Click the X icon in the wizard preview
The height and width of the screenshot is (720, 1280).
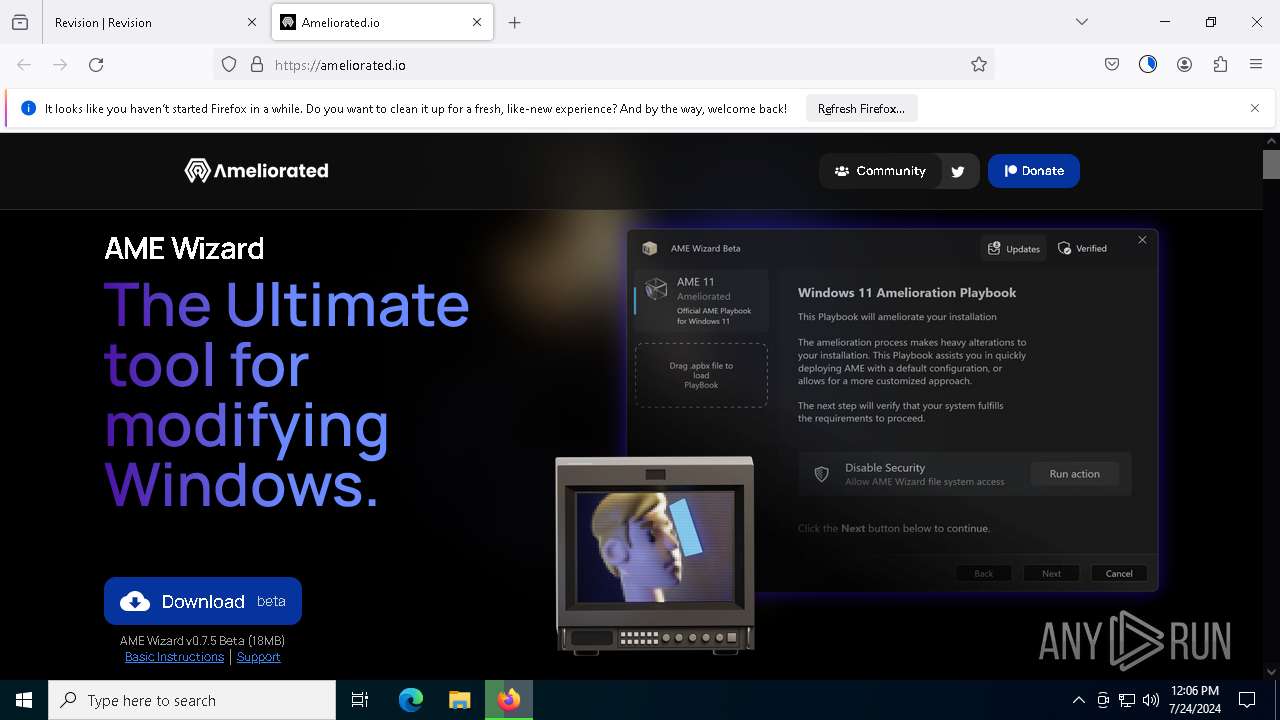click(x=1143, y=240)
